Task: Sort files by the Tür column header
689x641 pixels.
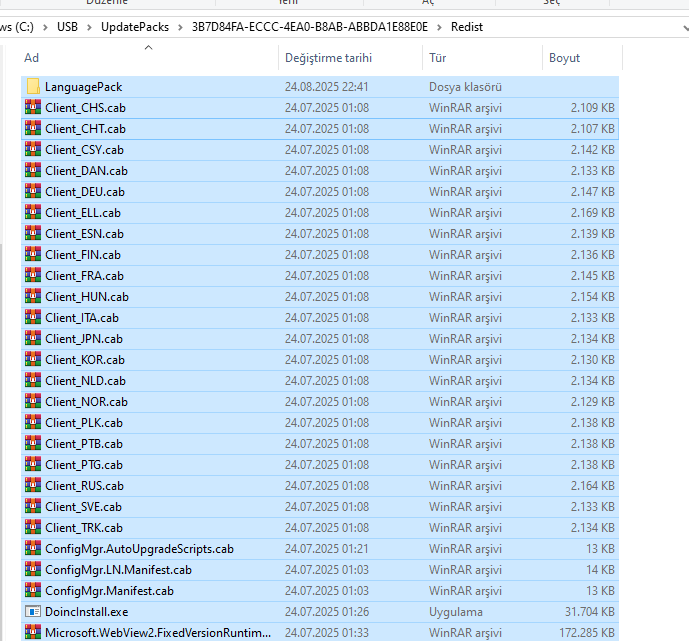Action: [482, 58]
